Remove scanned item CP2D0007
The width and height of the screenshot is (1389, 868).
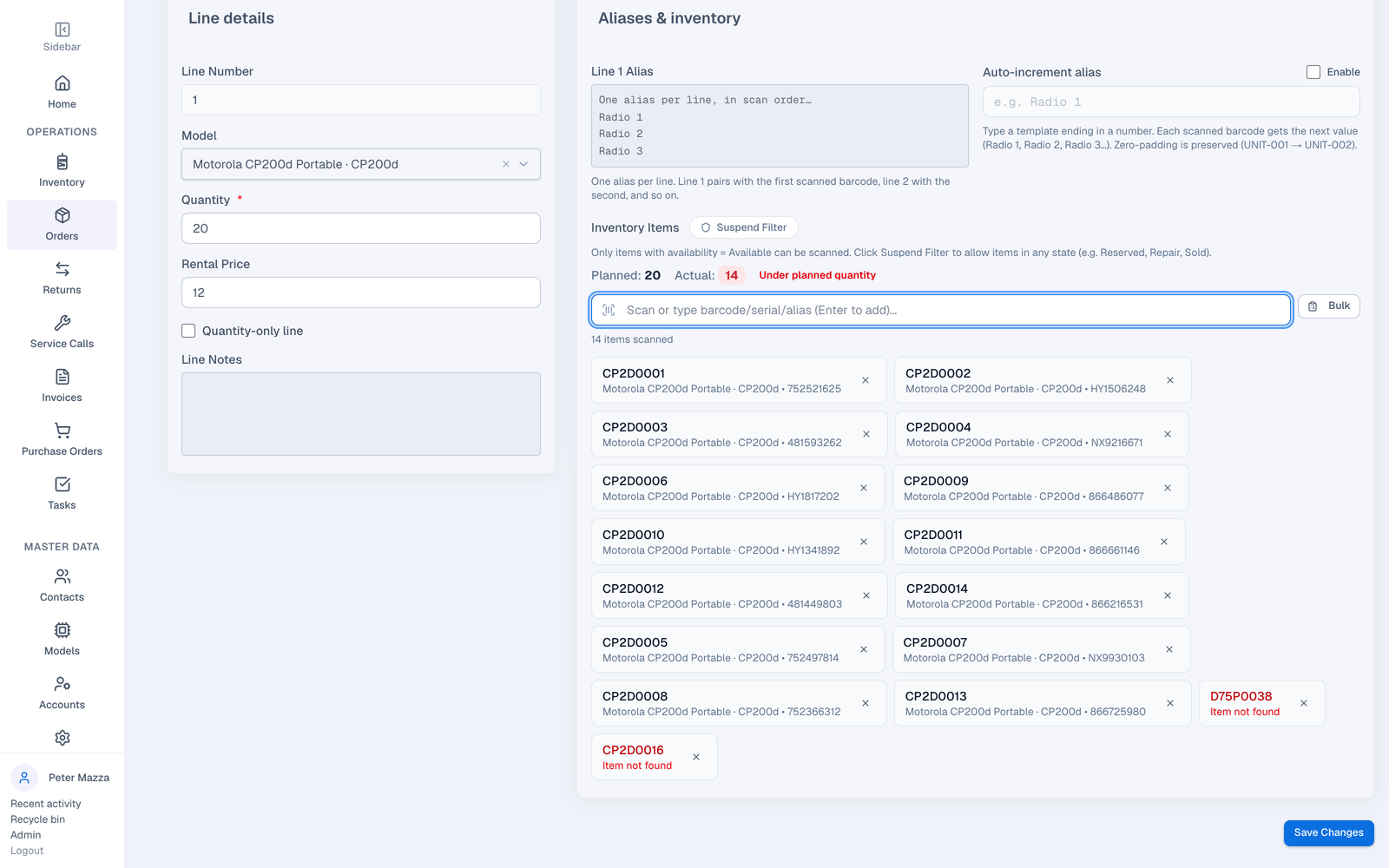pyautogui.click(x=1169, y=649)
